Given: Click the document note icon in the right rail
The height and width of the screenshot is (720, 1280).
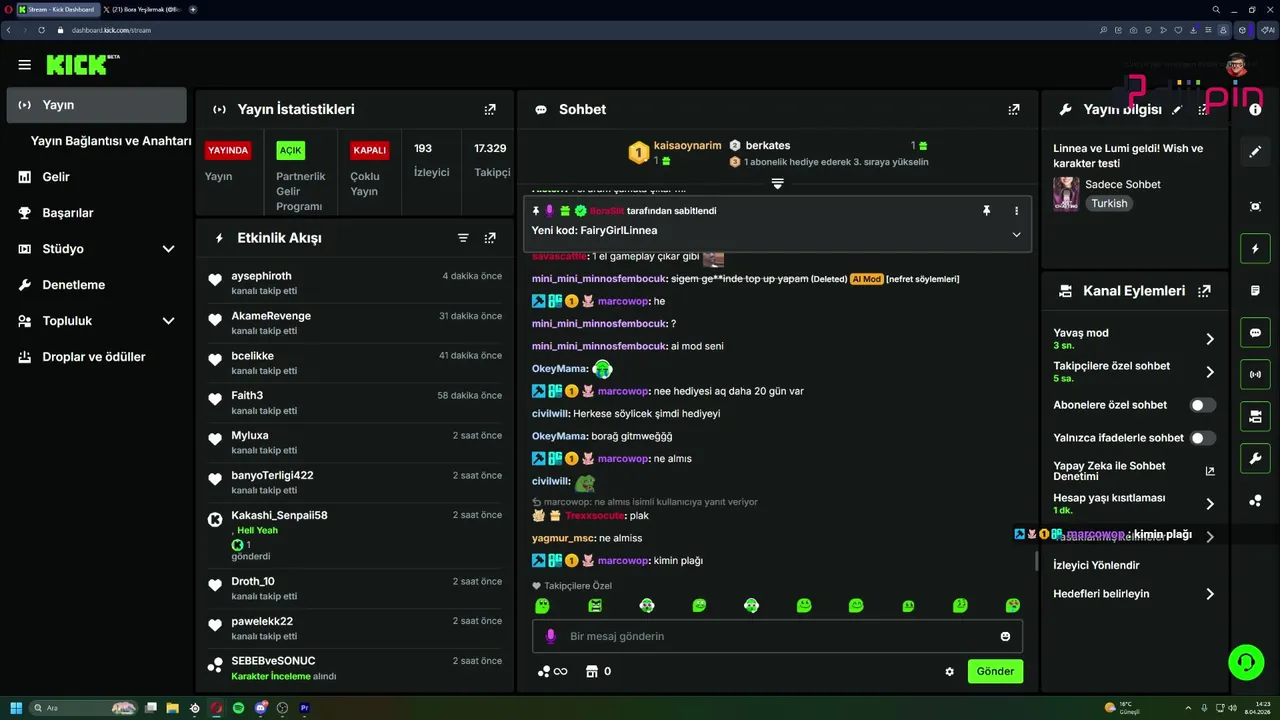Looking at the screenshot, I should pyautogui.click(x=1255, y=290).
